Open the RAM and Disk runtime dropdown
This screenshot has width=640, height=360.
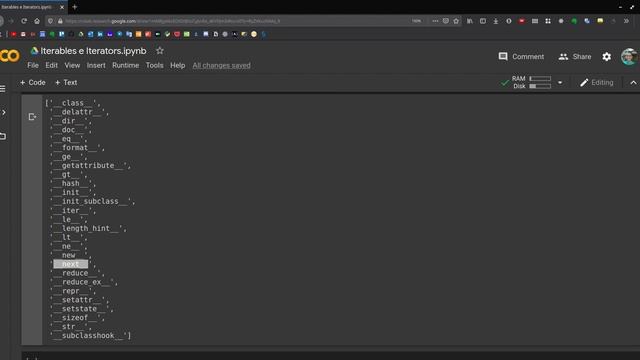click(560, 82)
